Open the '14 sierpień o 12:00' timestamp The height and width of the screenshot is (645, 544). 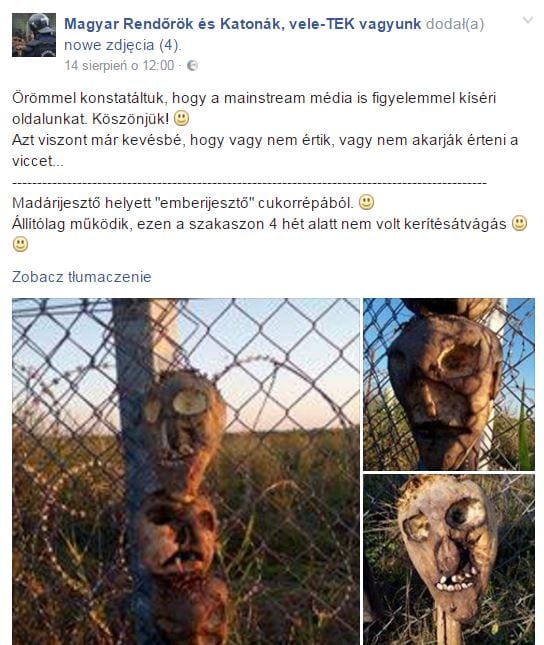click(x=119, y=66)
